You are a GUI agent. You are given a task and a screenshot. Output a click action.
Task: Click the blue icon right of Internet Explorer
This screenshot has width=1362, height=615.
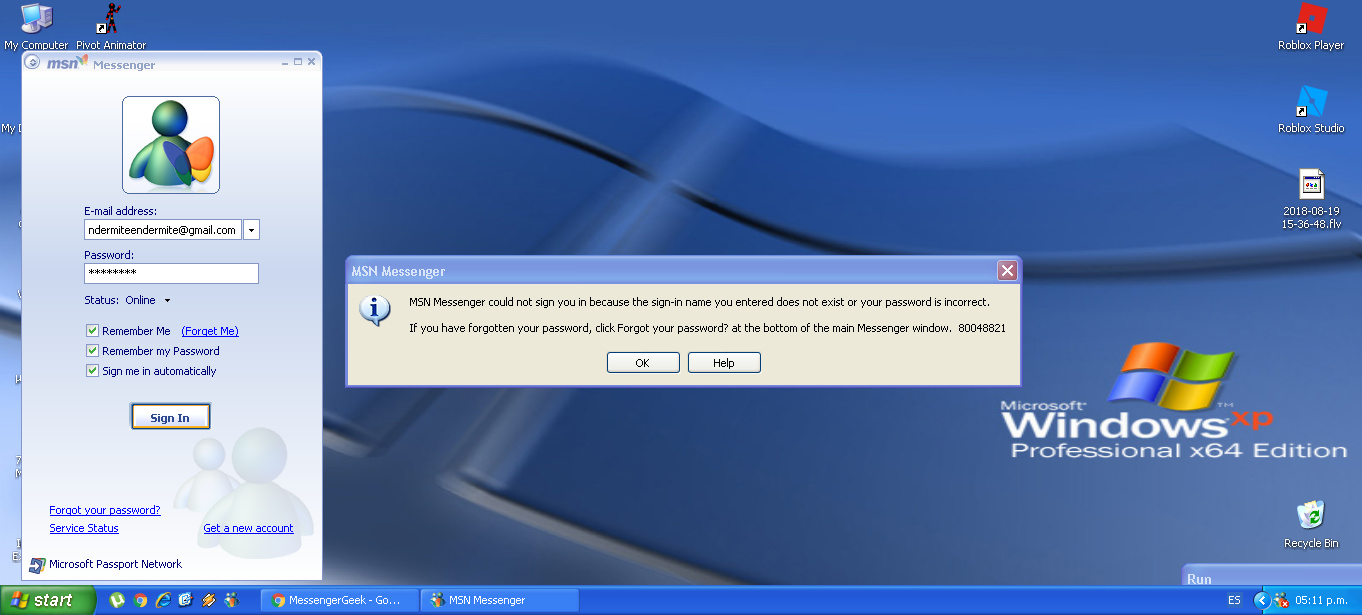(186, 600)
